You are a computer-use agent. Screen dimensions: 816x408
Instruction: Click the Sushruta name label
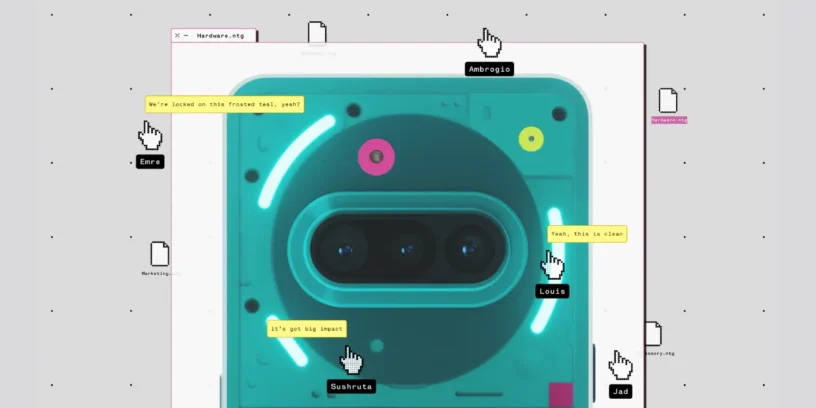pos(351,386)
